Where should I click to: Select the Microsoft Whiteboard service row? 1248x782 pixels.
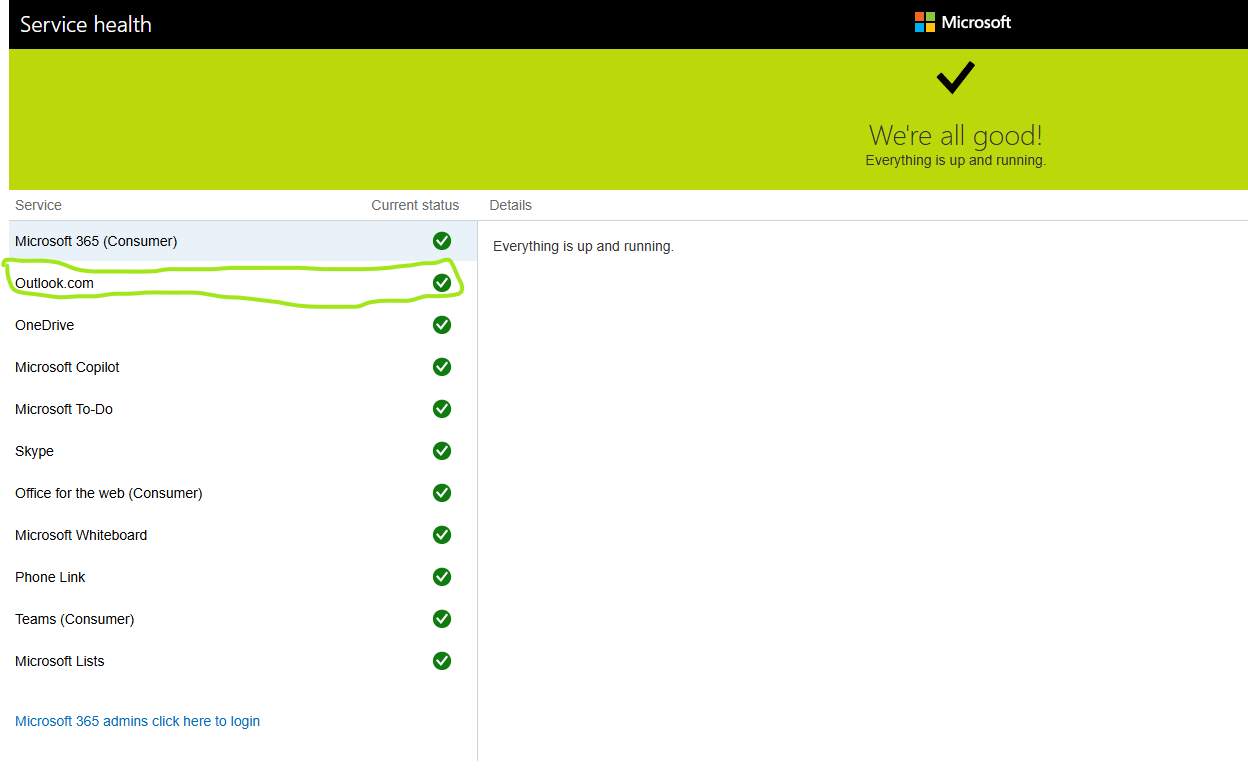click(x=243, y=535)
